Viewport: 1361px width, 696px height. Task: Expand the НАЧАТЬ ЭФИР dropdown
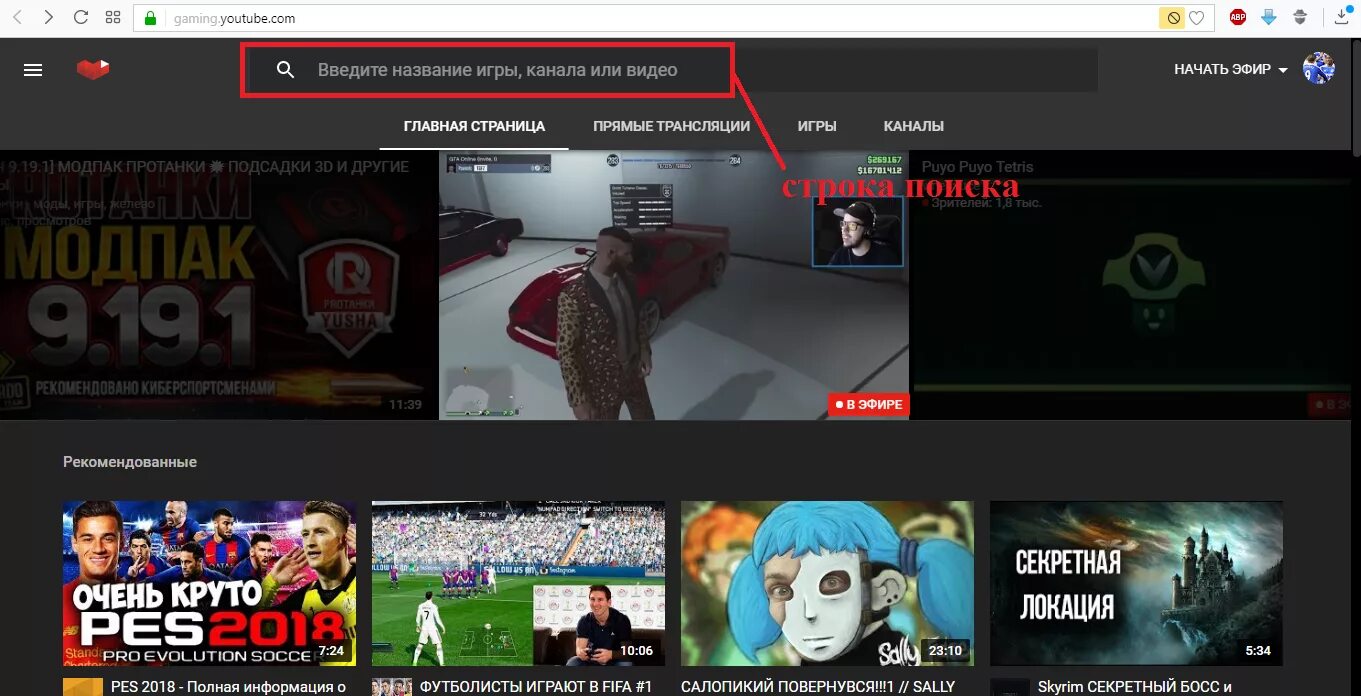(1231, 70)
